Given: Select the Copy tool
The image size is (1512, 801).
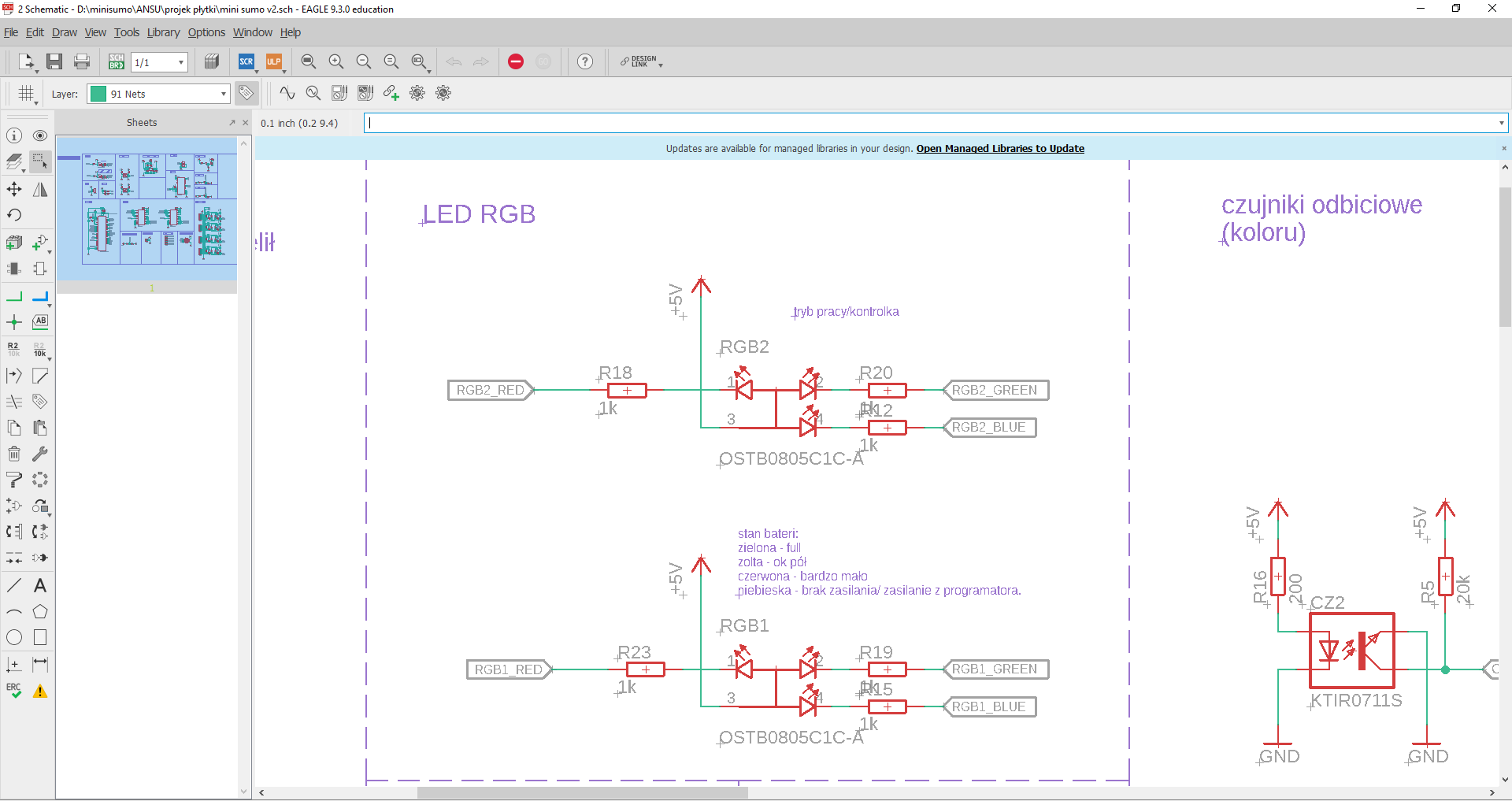Looking at the screenshot, I should (14, 428).
